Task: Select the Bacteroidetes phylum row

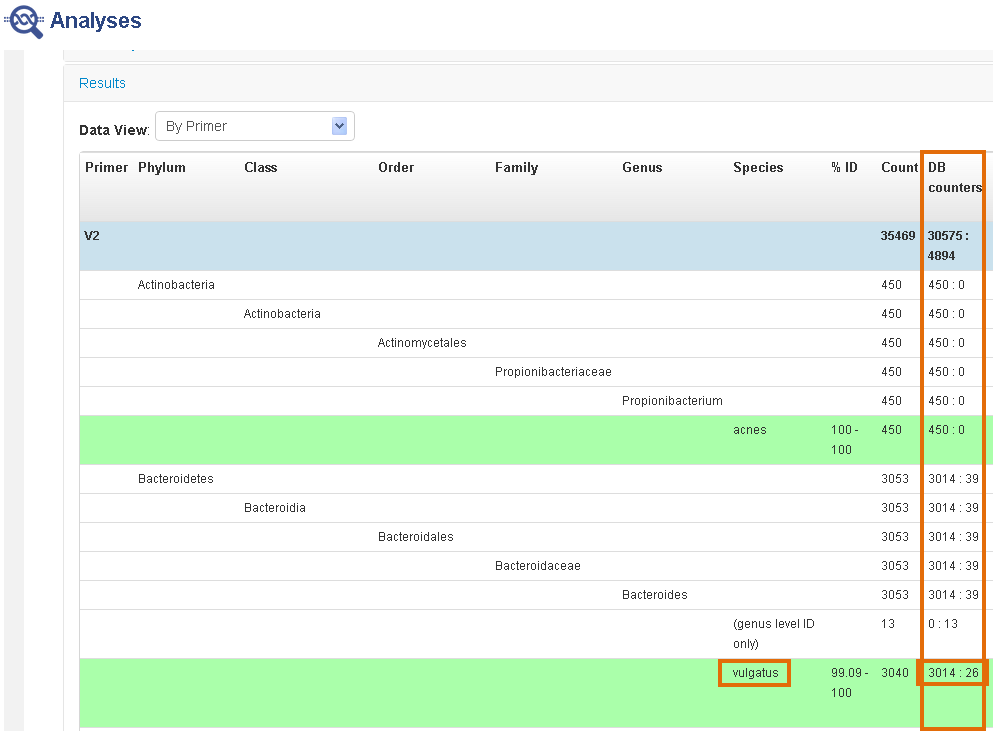Action: (175, 479)
